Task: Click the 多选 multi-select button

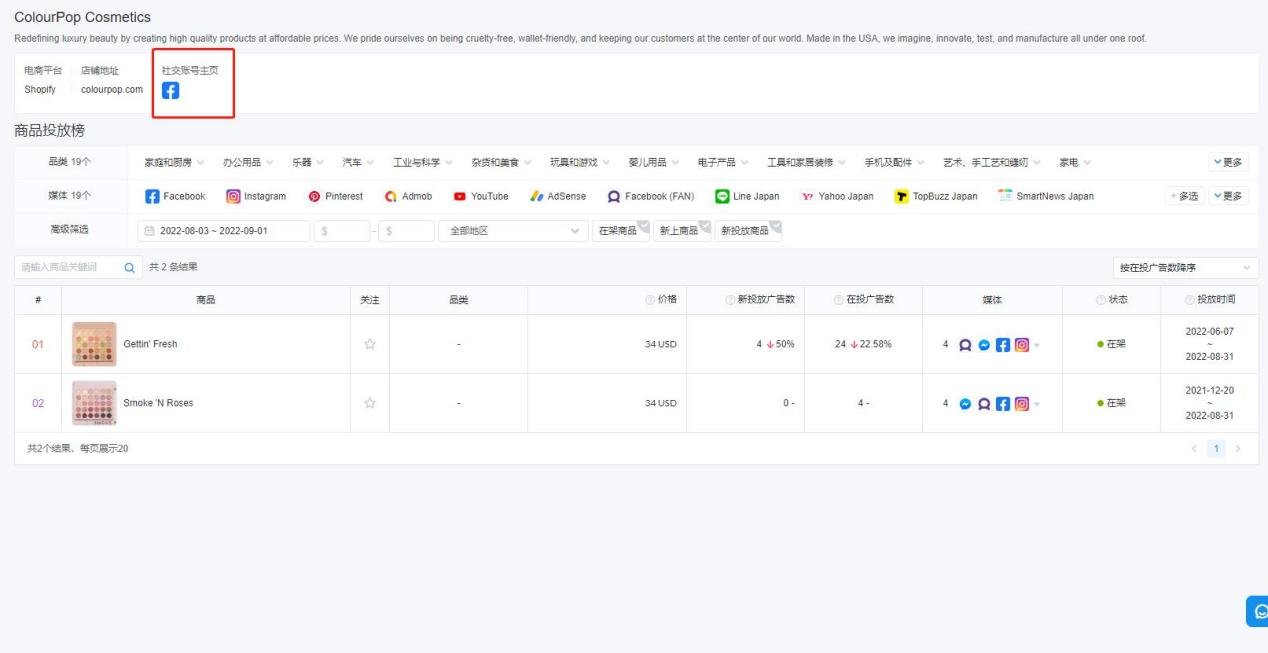Action: pyautogui.click(x=1183, y=196)
